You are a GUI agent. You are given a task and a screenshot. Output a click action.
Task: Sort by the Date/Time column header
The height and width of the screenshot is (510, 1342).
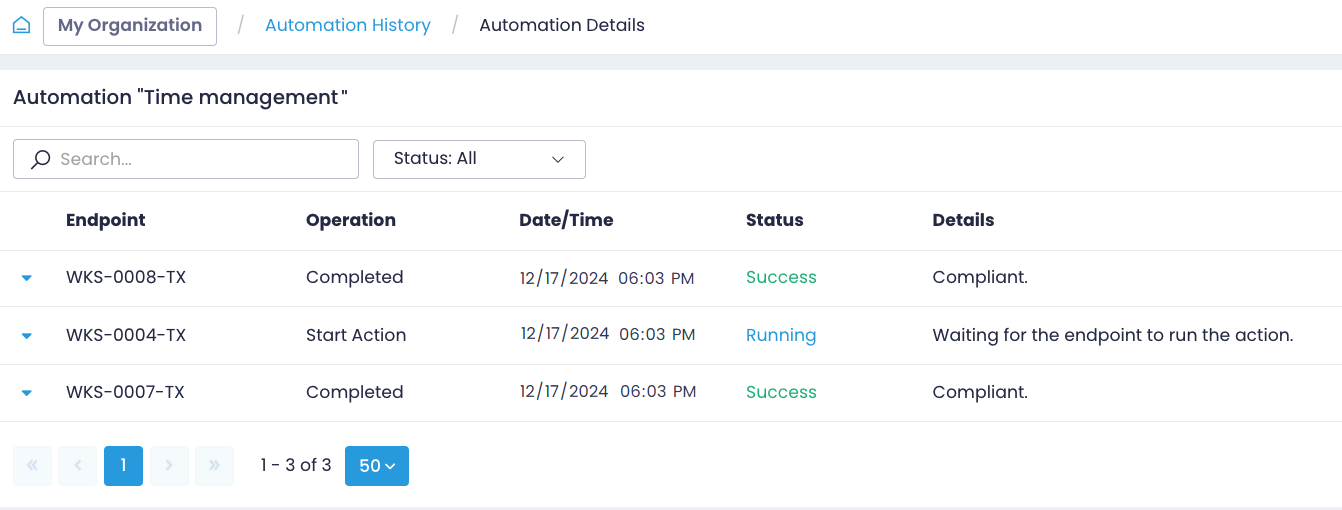tap(566, 220)
